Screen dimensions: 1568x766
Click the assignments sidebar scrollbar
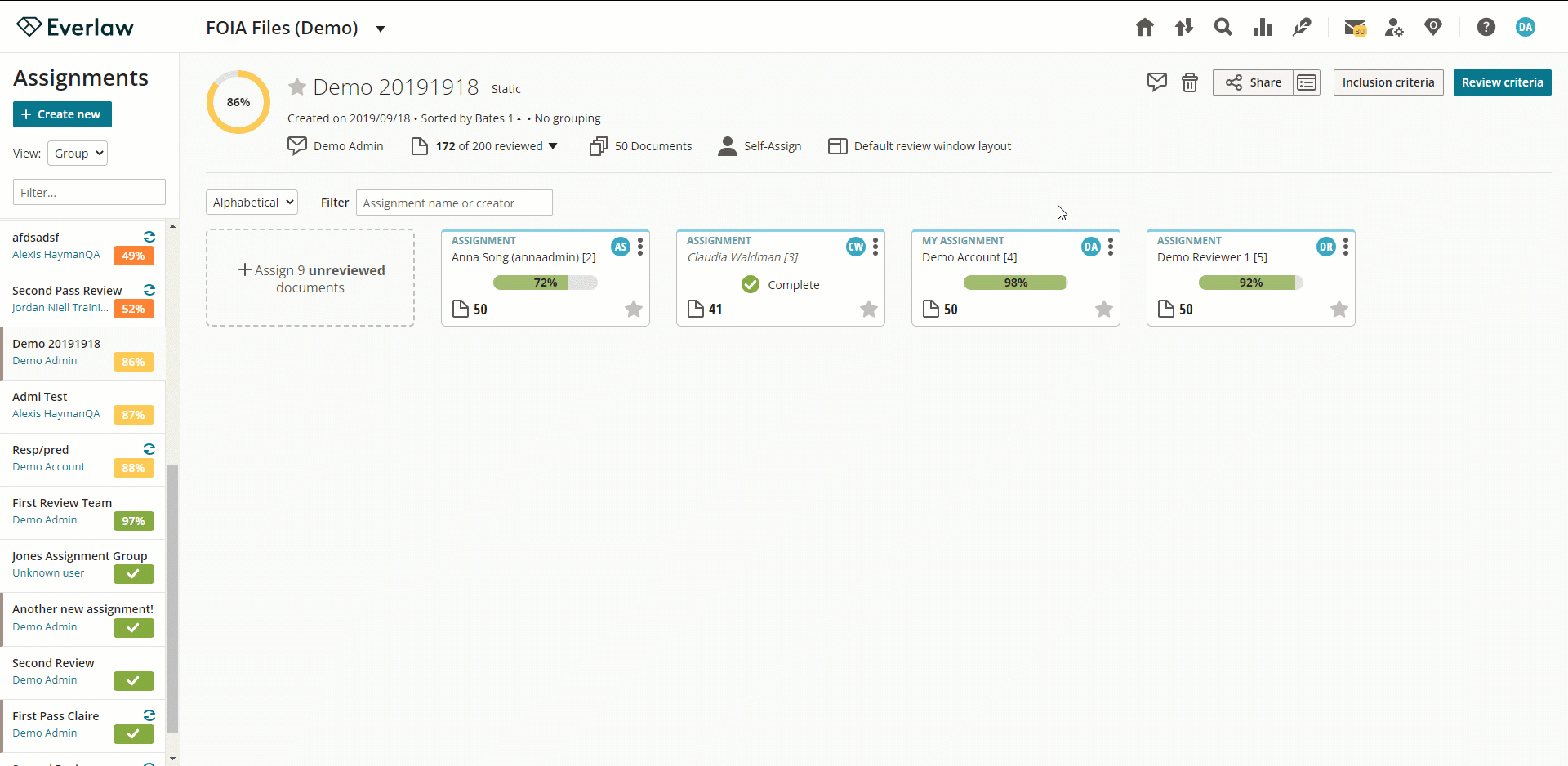coord(172,598)
